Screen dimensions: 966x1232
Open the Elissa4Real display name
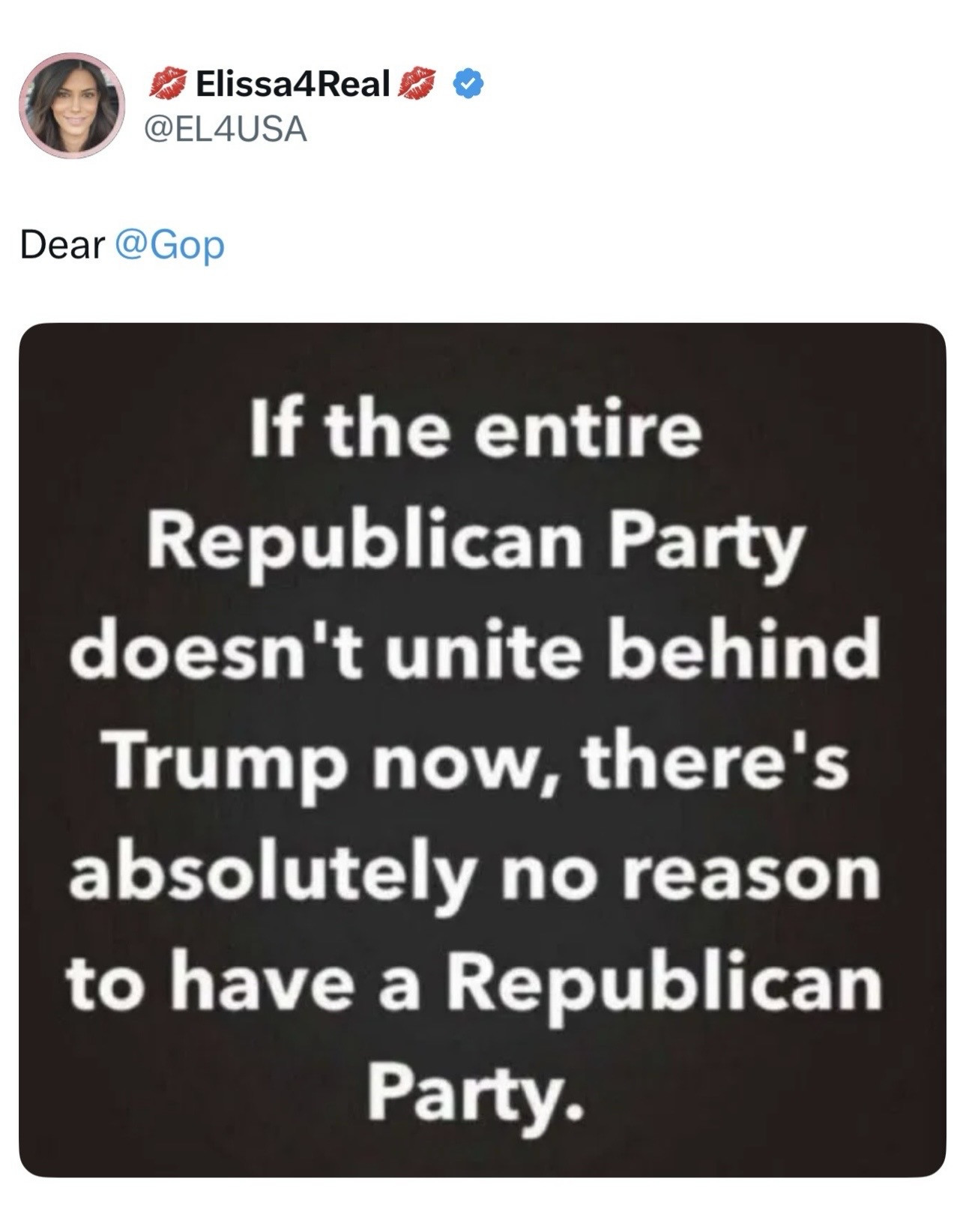click(292, 83)
